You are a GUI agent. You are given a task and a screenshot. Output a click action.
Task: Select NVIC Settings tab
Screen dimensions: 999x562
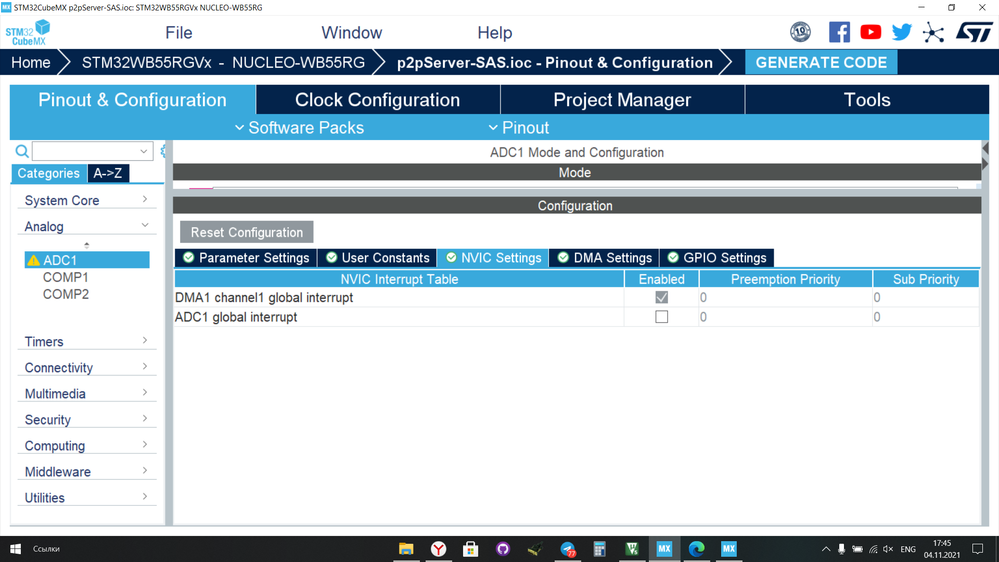coord(493,258)
